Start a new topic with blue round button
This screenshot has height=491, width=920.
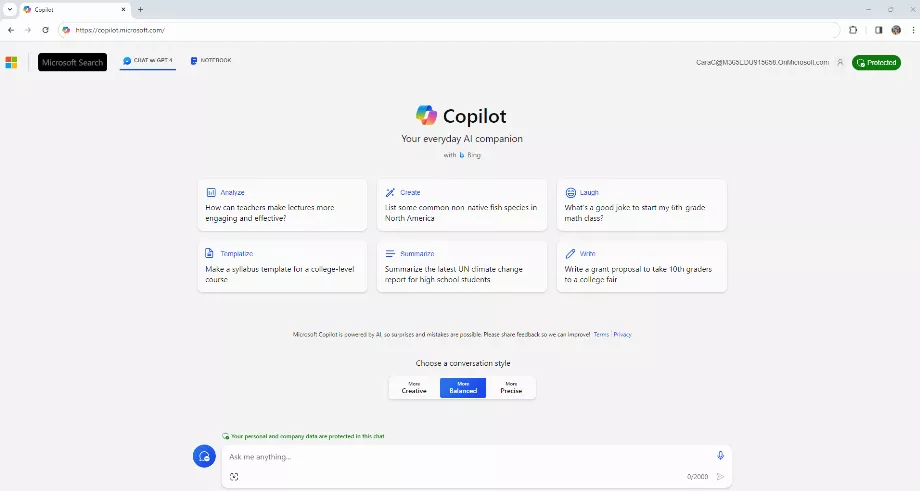(x=204, y=456)
